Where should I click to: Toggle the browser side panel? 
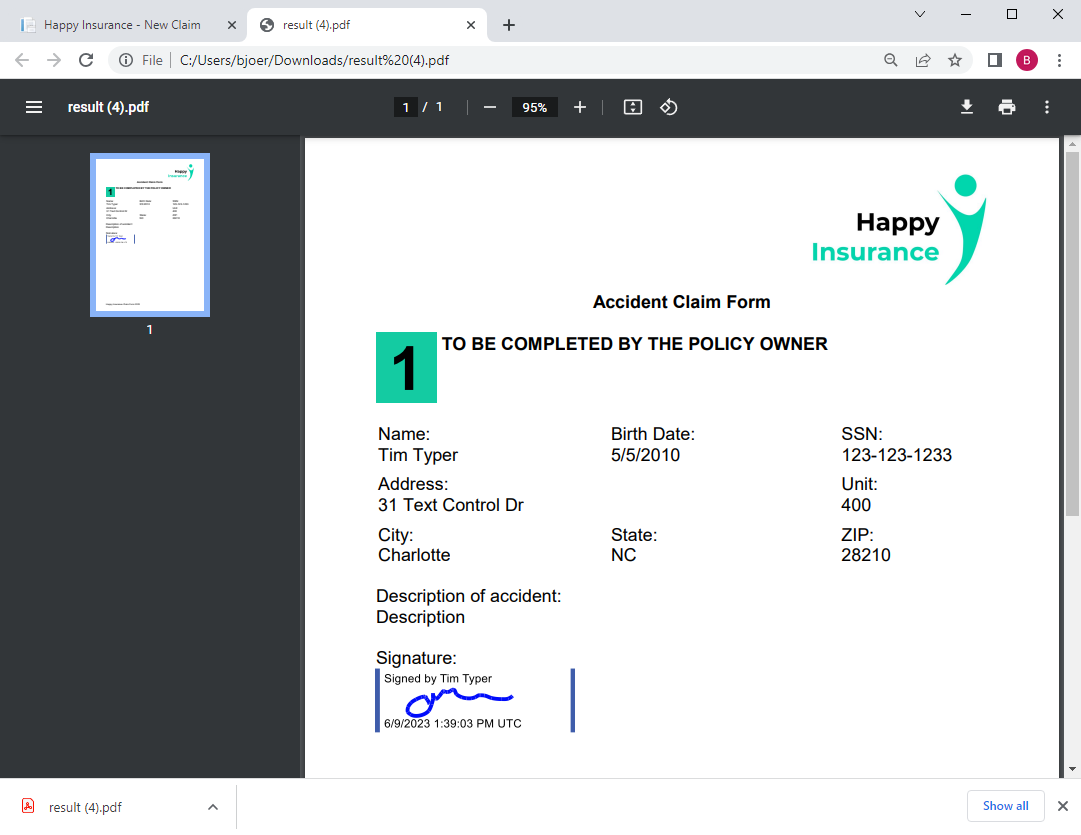click(994, 61)
